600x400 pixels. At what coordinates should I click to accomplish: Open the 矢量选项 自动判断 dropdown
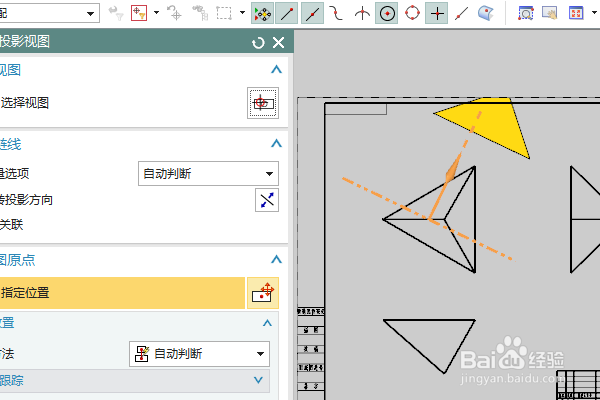208,174
